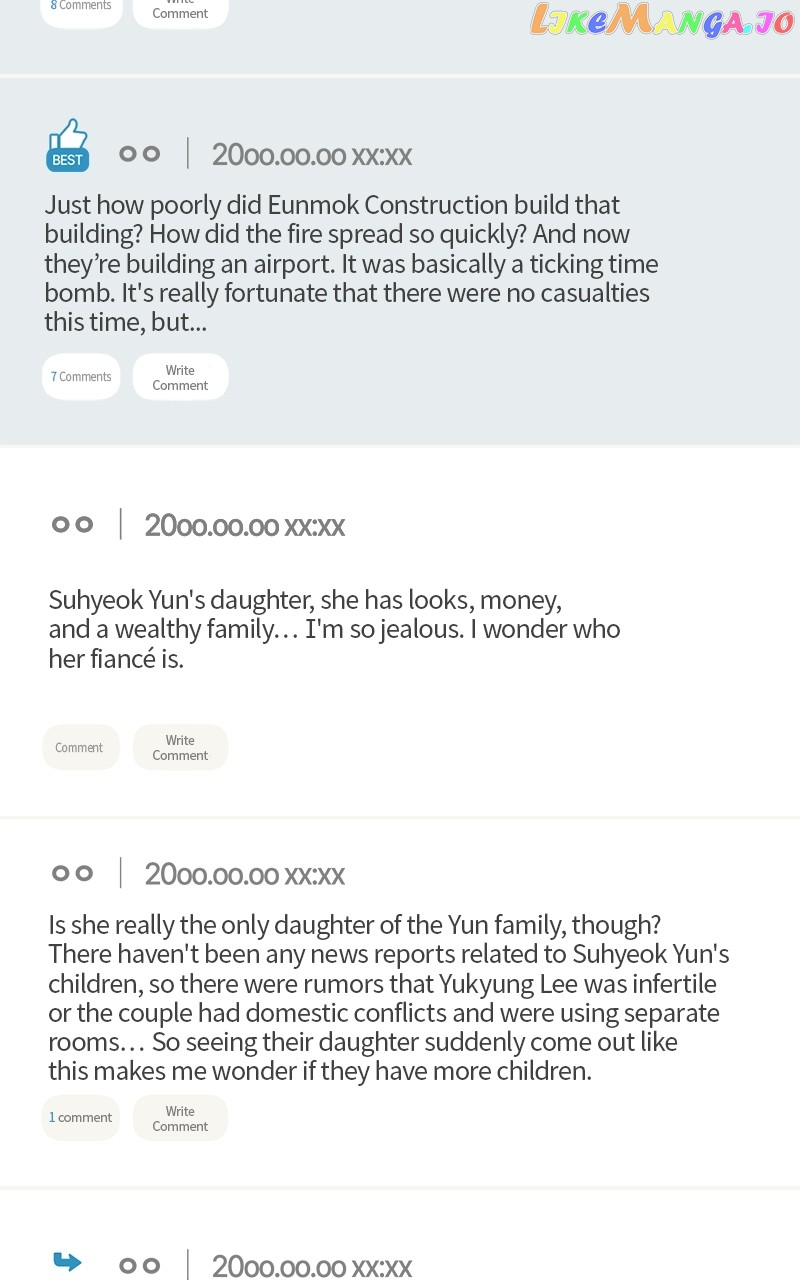Click the topmost Write Comment button

180,10
